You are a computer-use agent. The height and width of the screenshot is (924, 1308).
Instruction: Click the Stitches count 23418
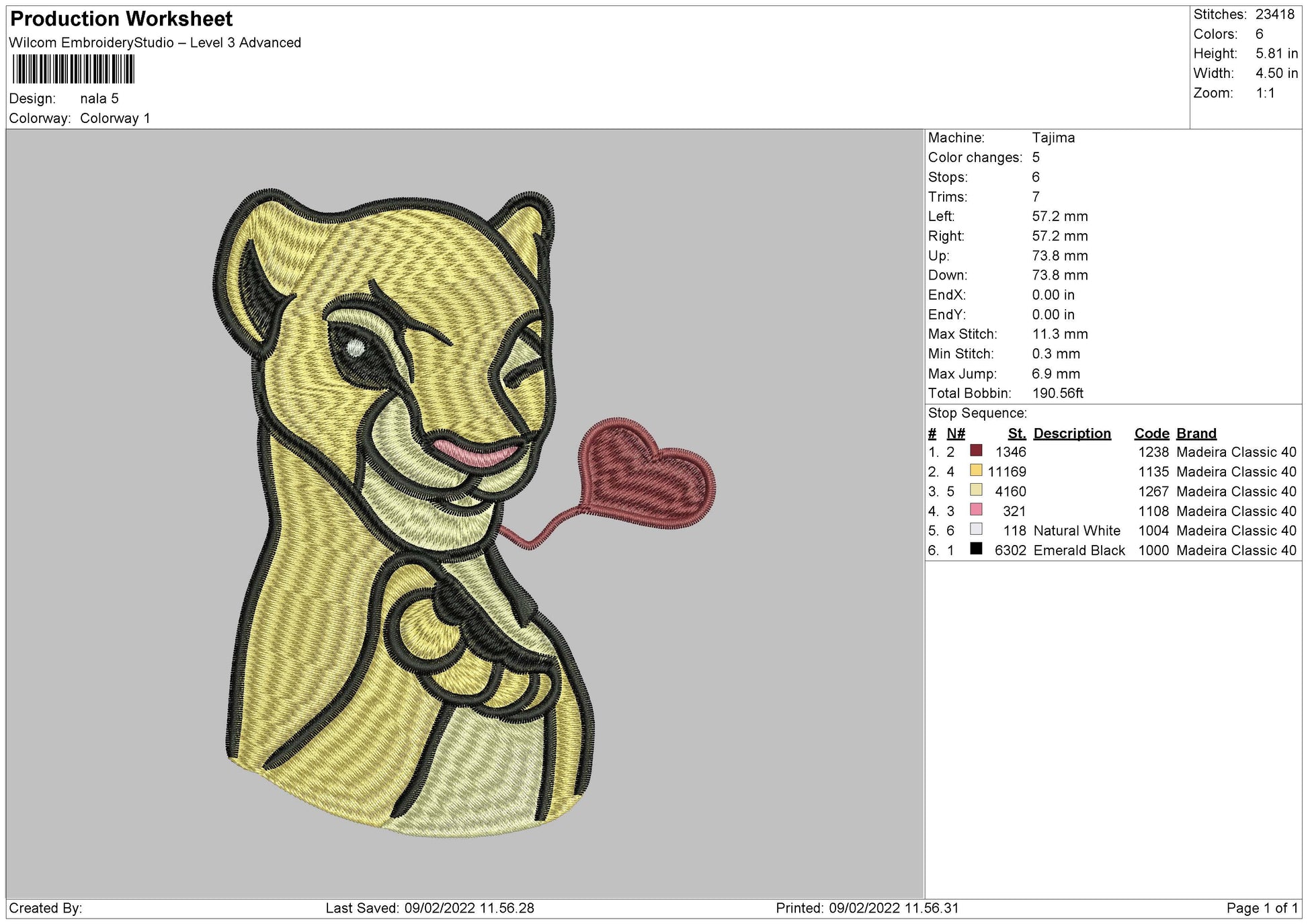pyautogui.click(x=1274, y=15)
